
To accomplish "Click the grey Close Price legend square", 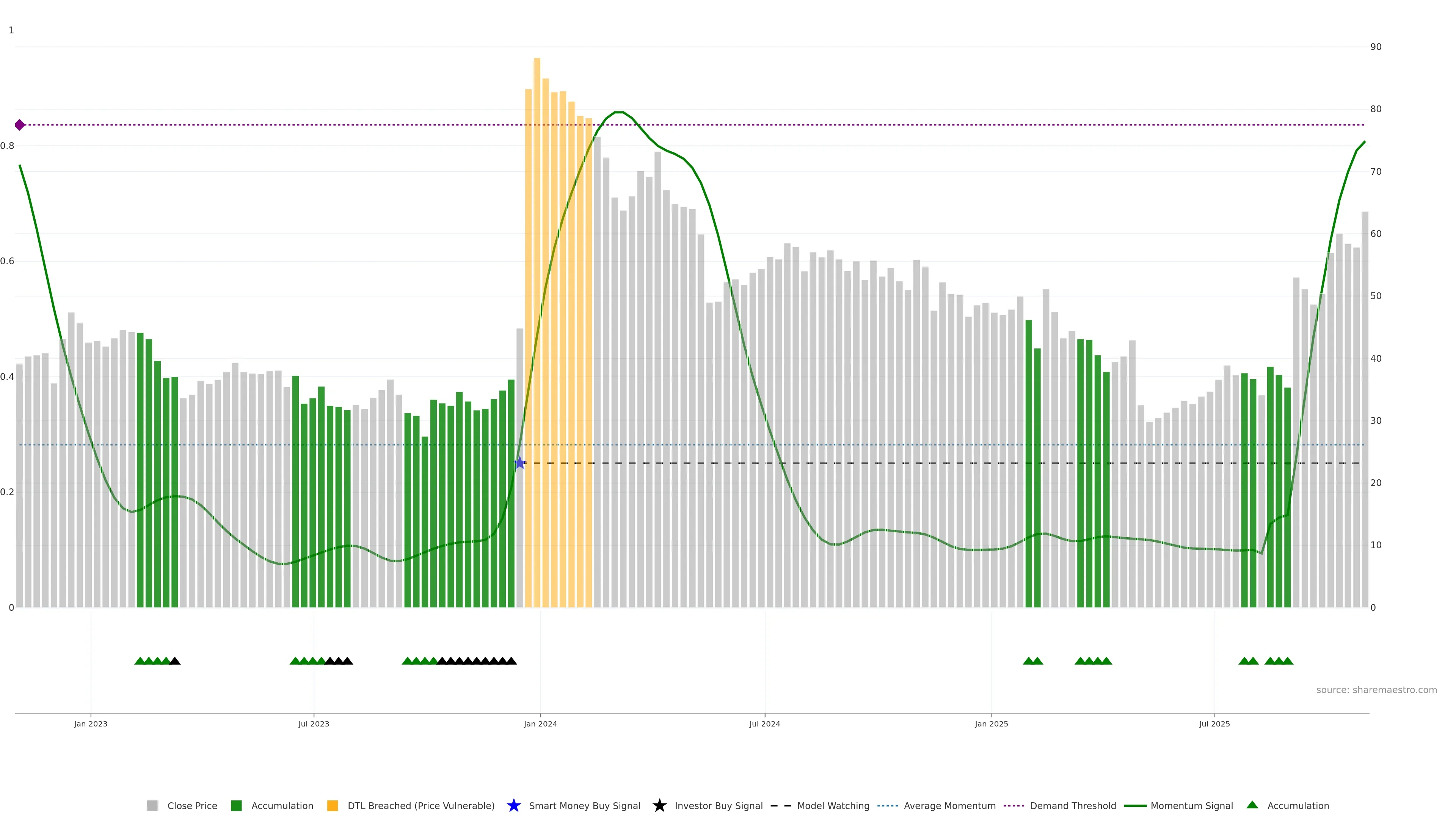I will click(x=152, y=805).
